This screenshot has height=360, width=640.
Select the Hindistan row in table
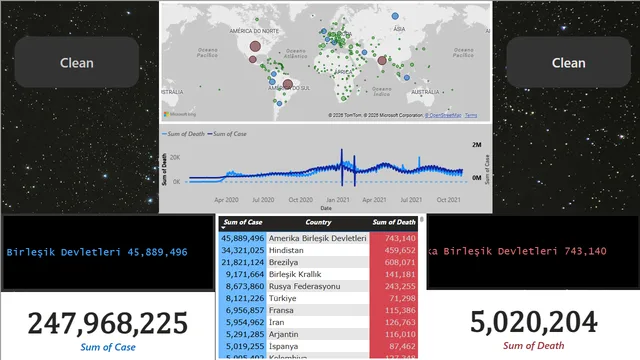pos(318,250)
